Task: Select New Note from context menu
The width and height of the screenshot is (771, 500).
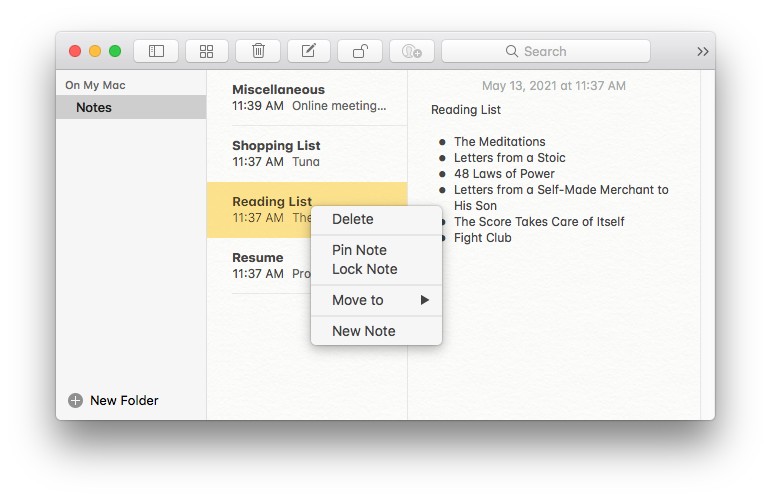Action: (363, 331)
